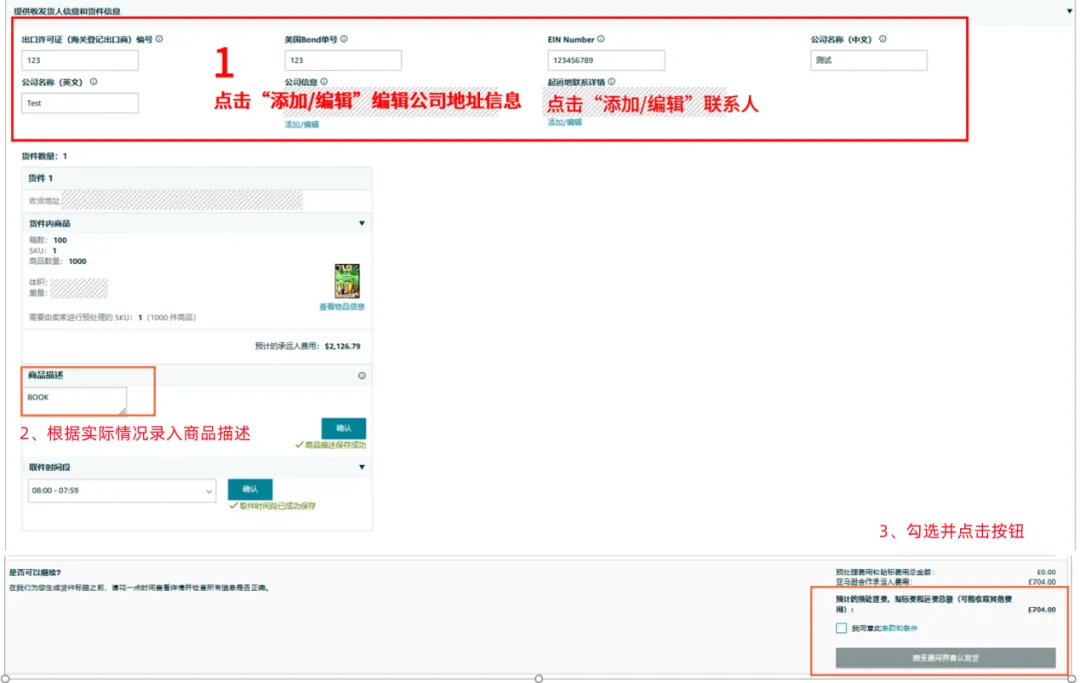Click 箱数 value 100
Viewport: 1080px width, 683px height.
point(60,240)
